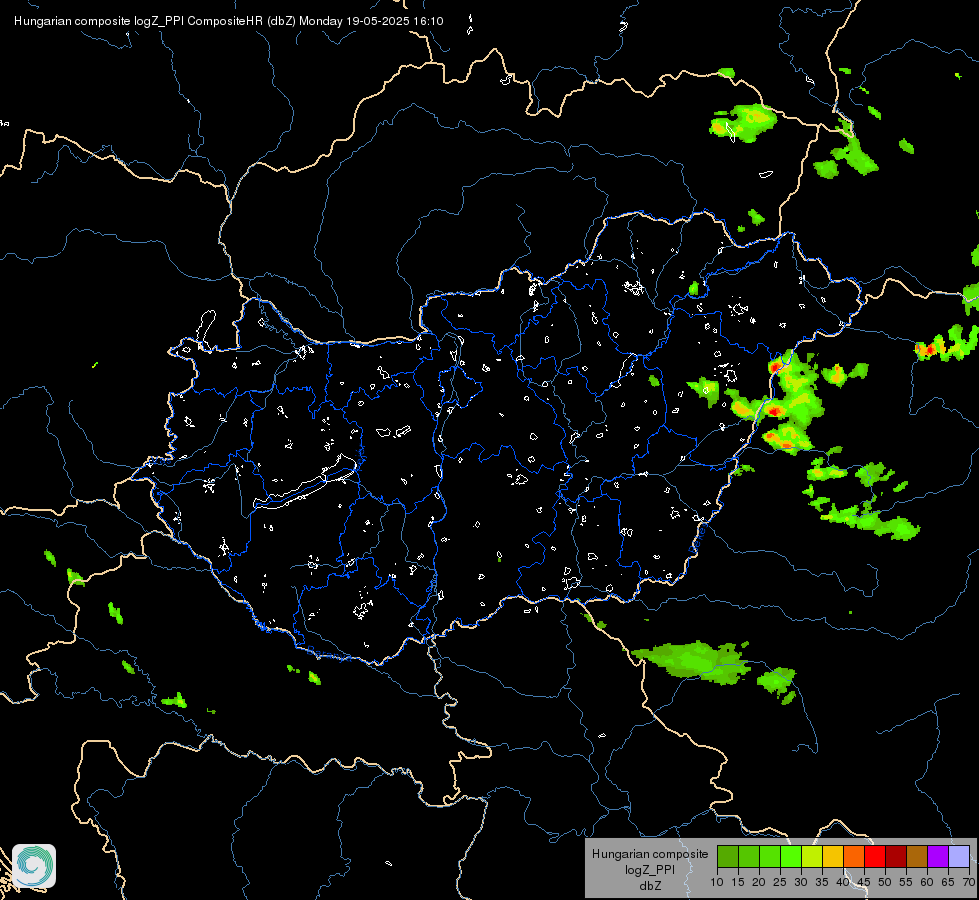Click the title text with date 19-05-2025 16:10
The image size is (979, 900).
229,21
